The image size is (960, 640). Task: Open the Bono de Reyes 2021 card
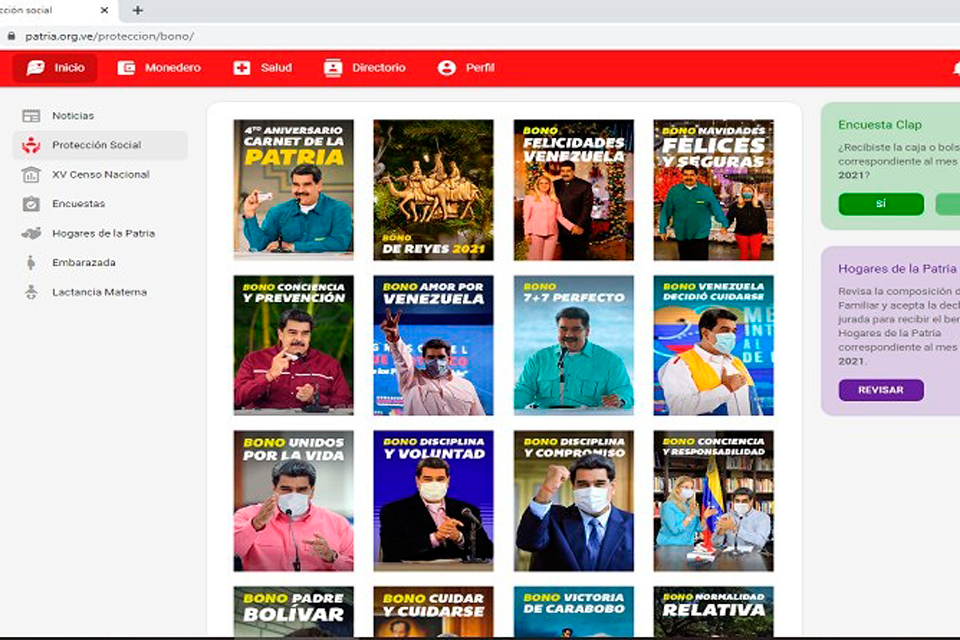tap(433, 190)
